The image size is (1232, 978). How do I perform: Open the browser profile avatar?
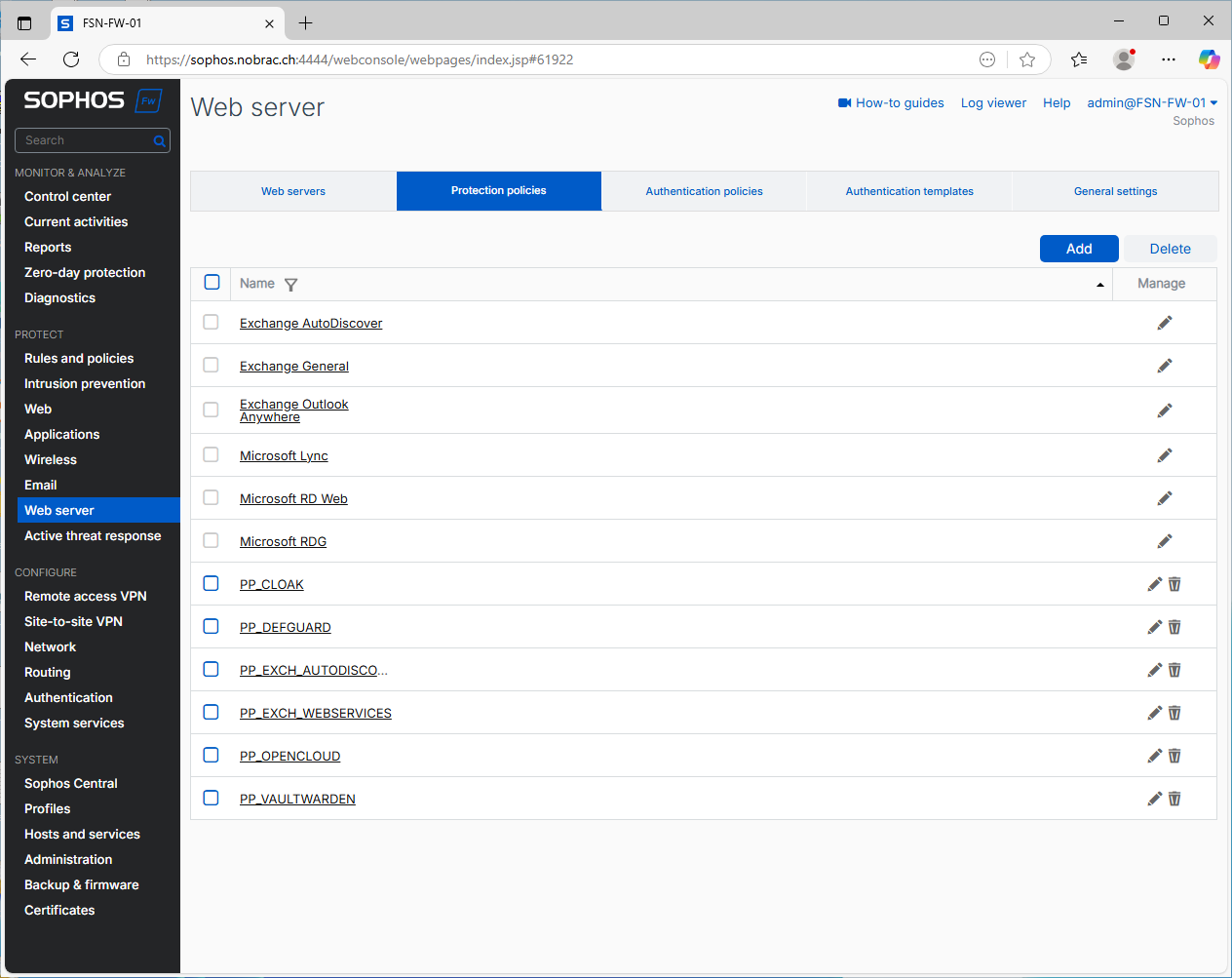pos(1124,59)
